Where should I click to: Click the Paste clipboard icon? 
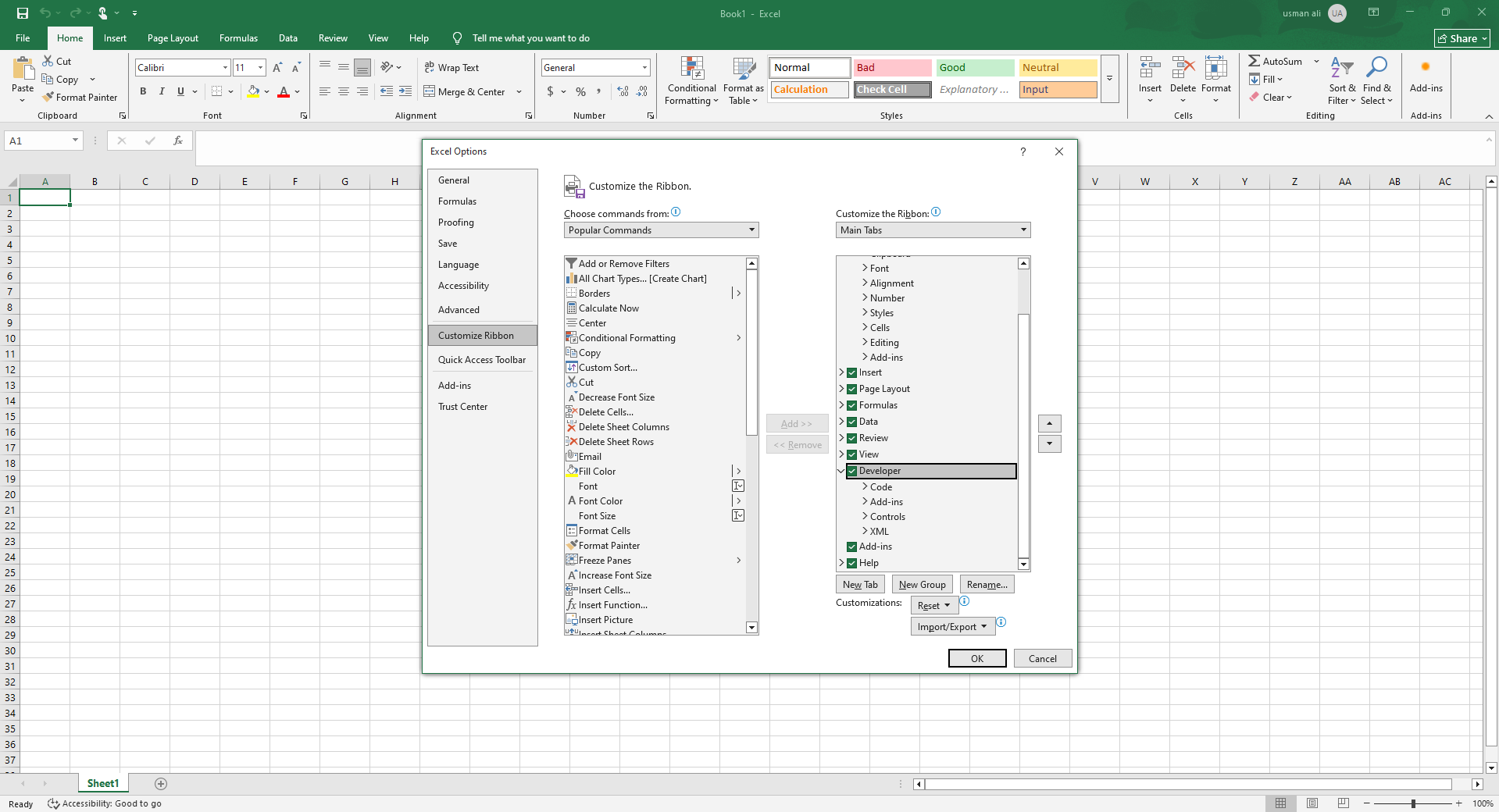tap(23, 69)
